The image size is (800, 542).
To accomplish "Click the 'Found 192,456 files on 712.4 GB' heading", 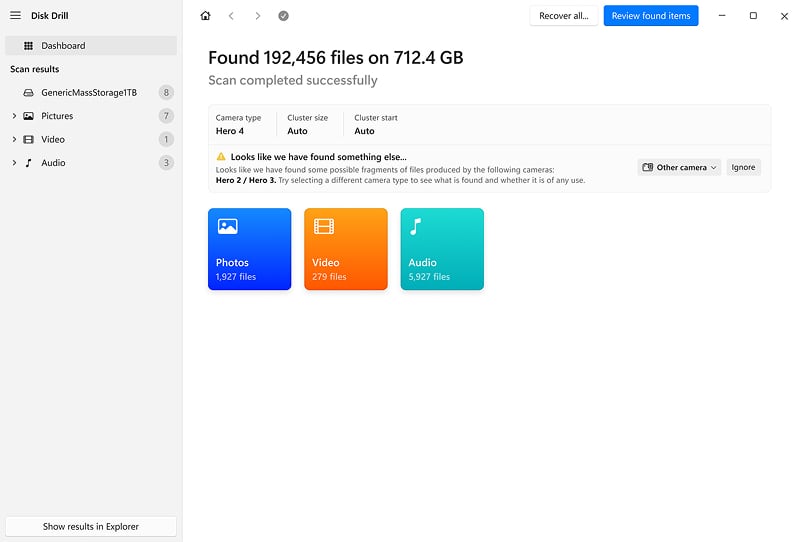I will [336, 58].
